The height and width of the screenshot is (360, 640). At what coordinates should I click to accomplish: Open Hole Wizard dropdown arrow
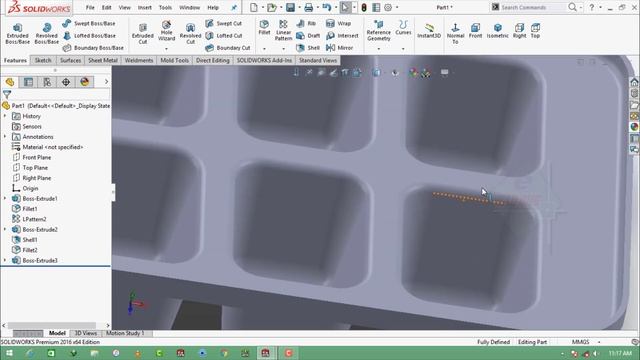tap(167, 49)
